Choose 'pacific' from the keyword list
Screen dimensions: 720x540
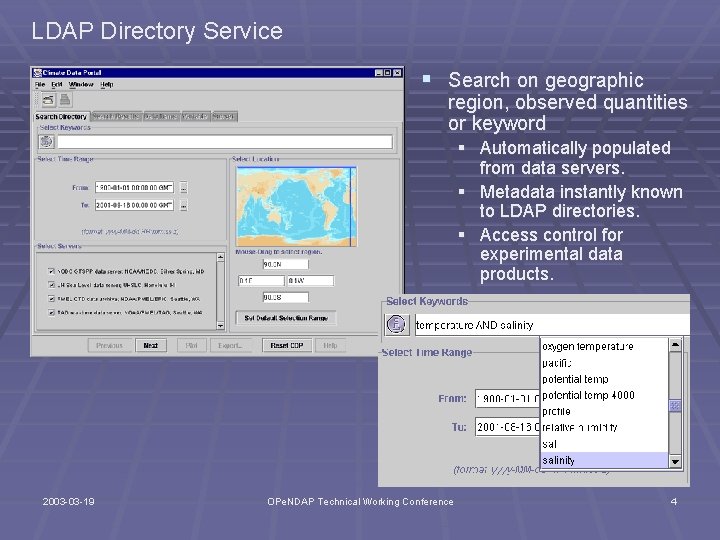tap(604, 363)
